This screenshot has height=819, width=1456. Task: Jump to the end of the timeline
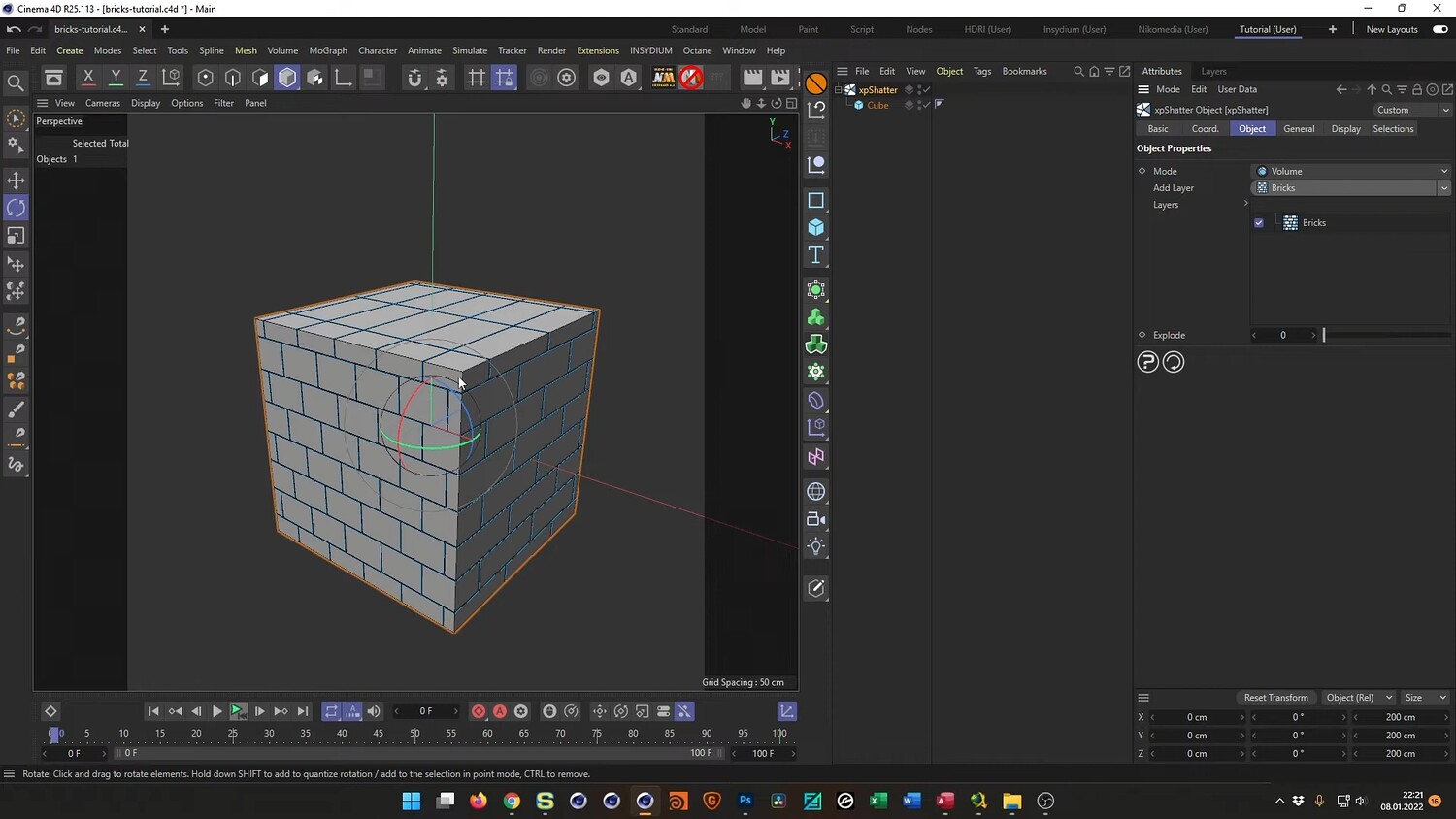point(303,711)
